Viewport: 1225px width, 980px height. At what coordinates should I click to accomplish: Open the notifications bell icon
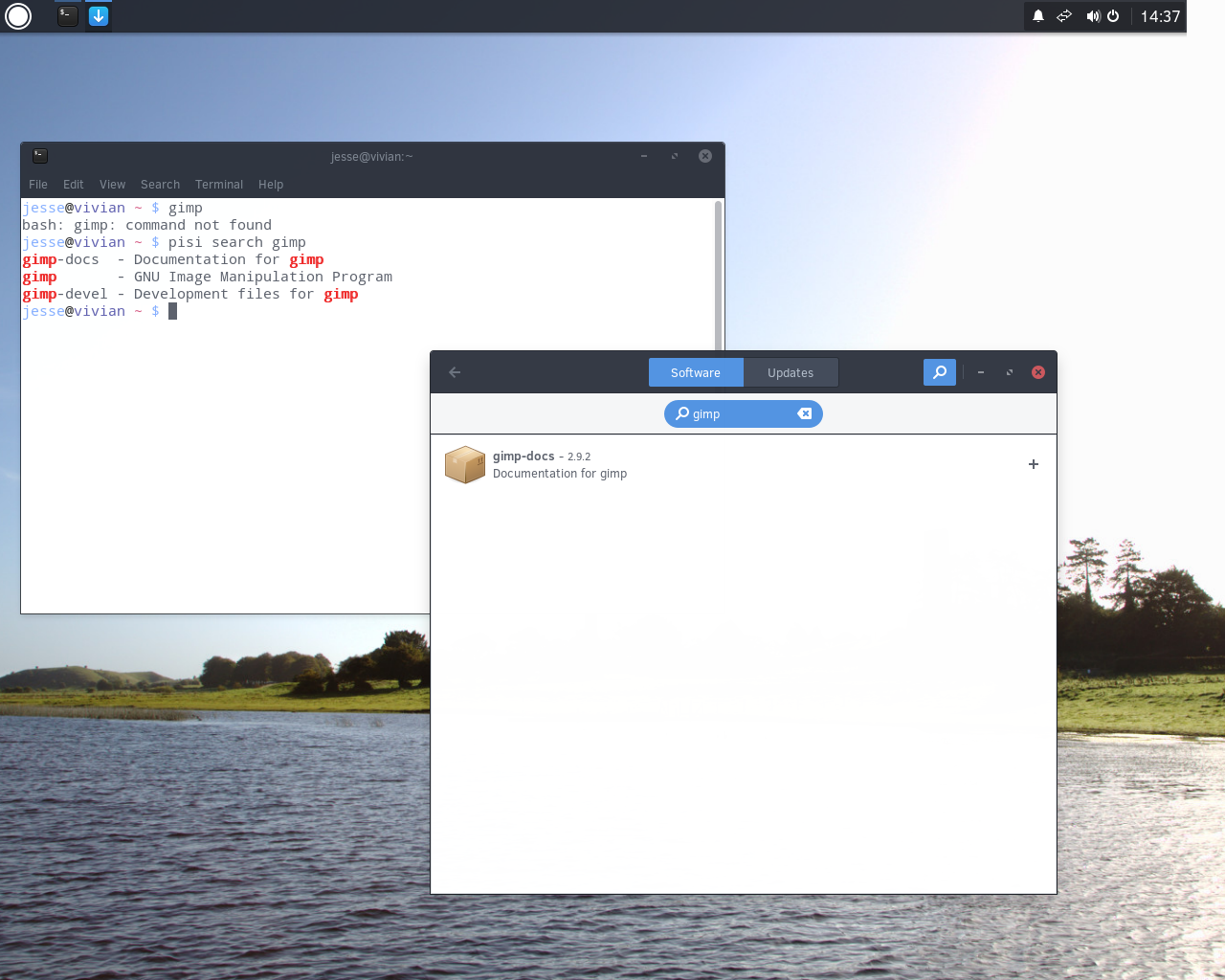pos(1038,16)
